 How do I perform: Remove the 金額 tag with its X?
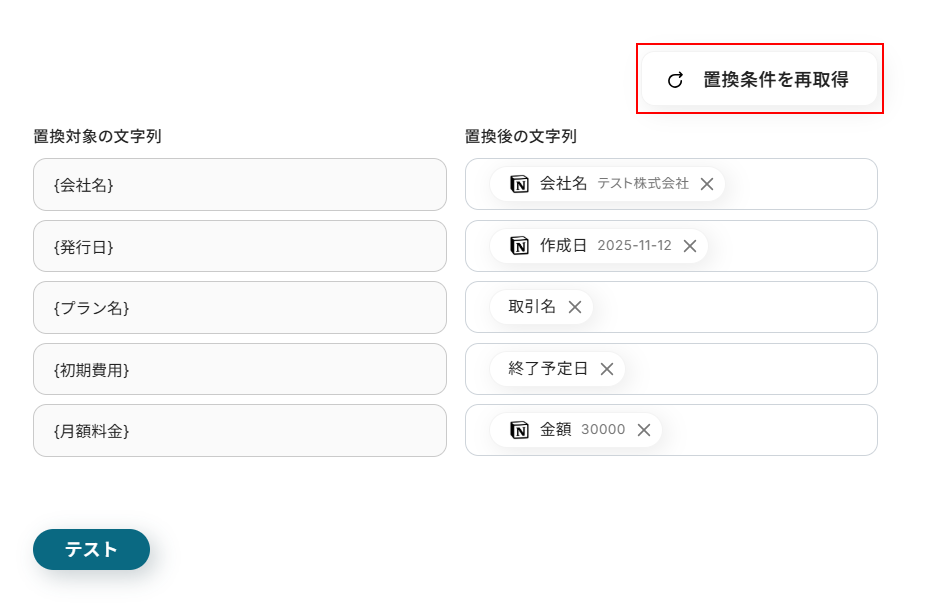coord(644,430)
